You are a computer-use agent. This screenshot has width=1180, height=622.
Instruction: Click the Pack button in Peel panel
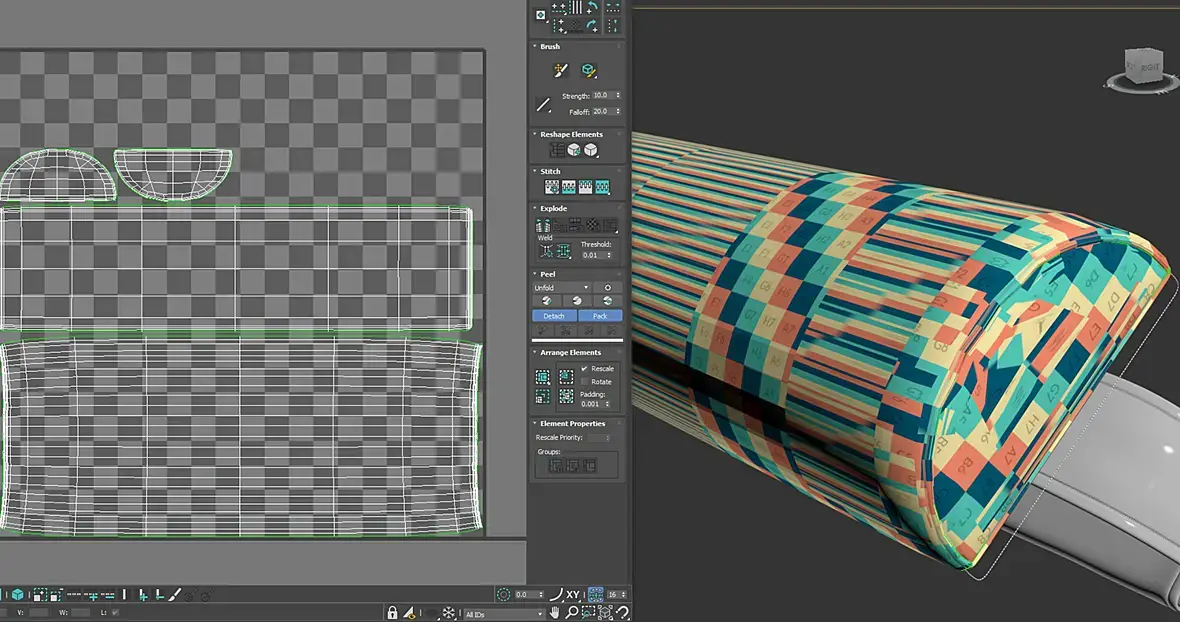tap(600, 316)
